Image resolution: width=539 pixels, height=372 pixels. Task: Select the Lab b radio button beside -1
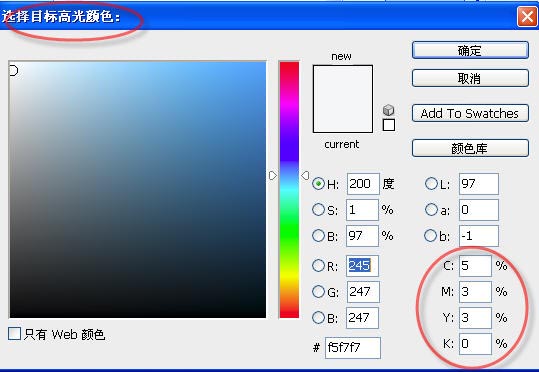[430, 236]
